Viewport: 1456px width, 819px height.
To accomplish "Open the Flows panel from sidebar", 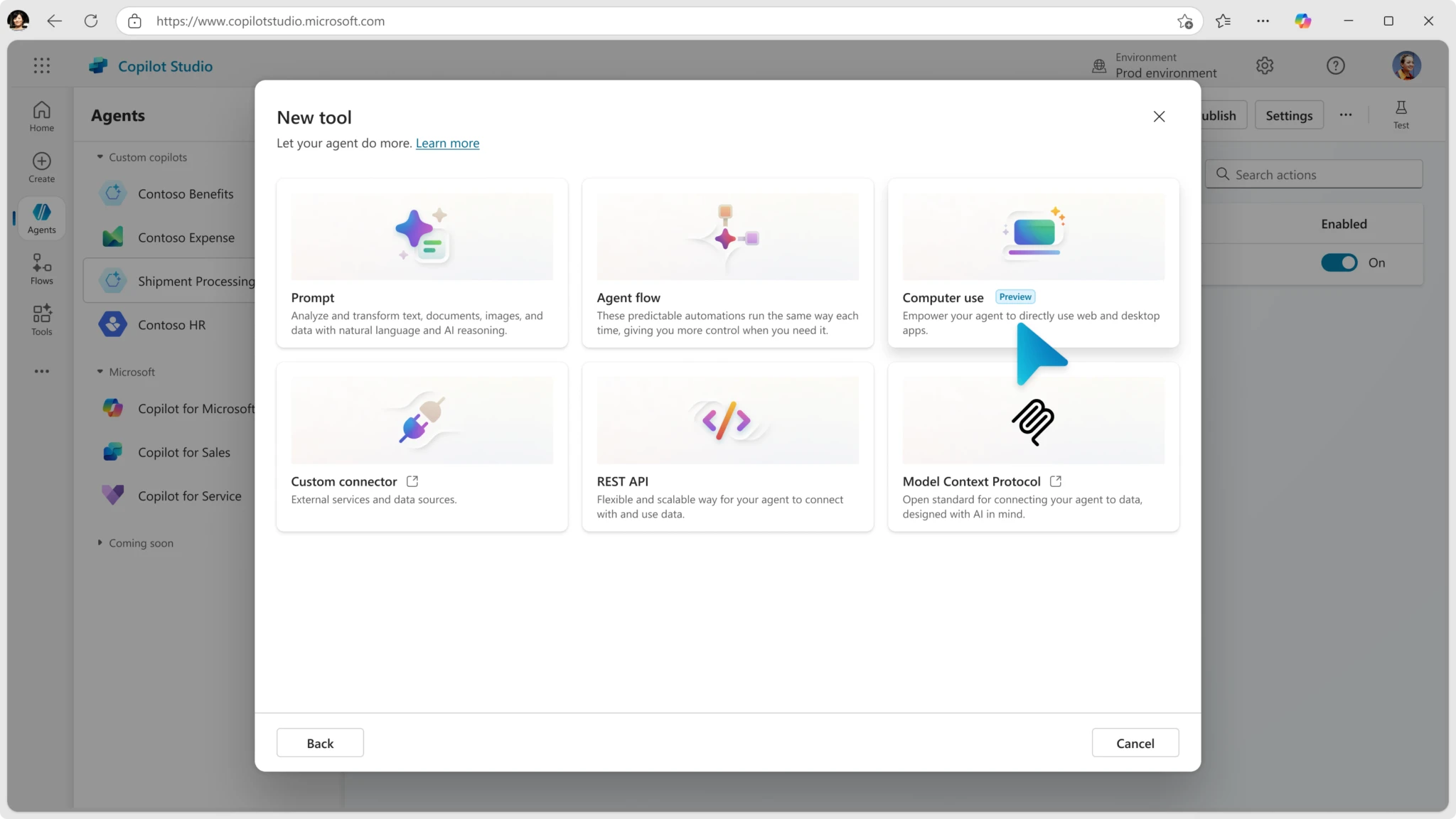I will point(41,268).
